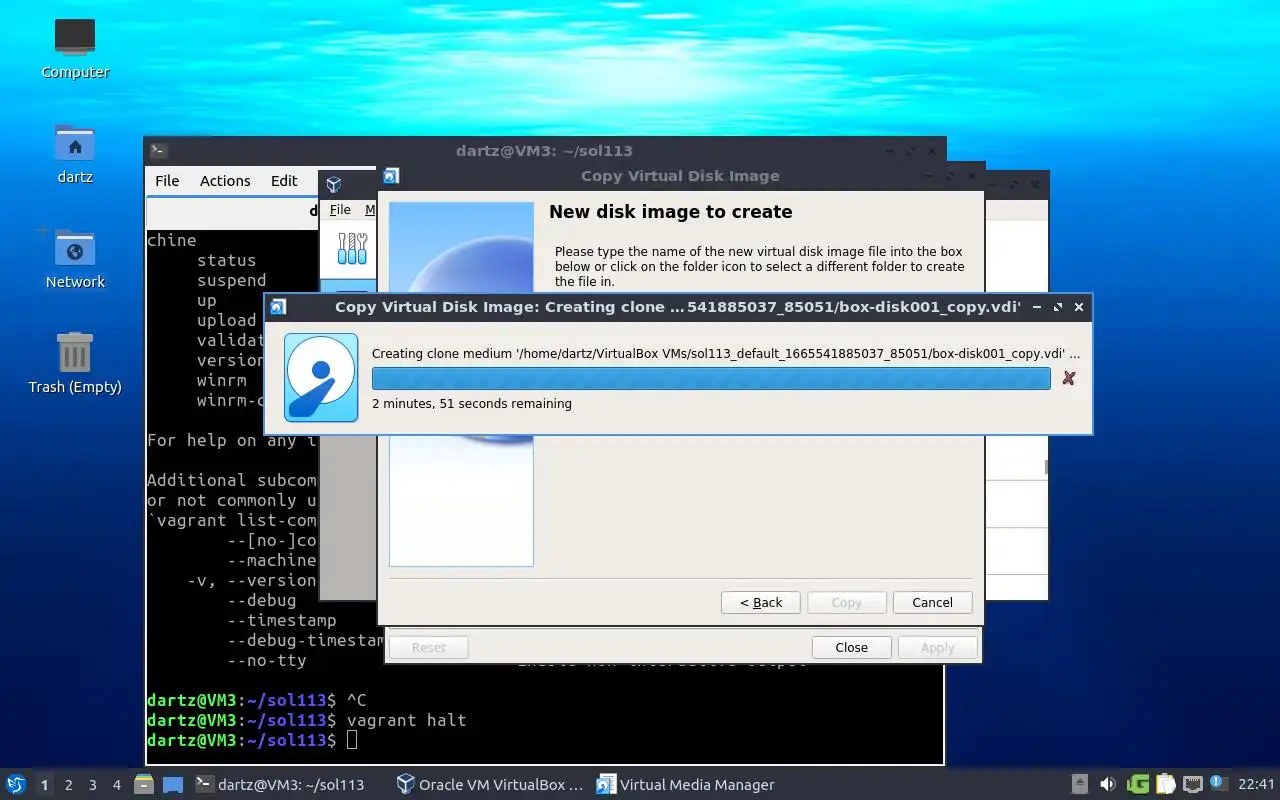Click the '2 minutes, 51 seconds remaining' text
This screenshot has width=1280, height=800.
[472, 404]
